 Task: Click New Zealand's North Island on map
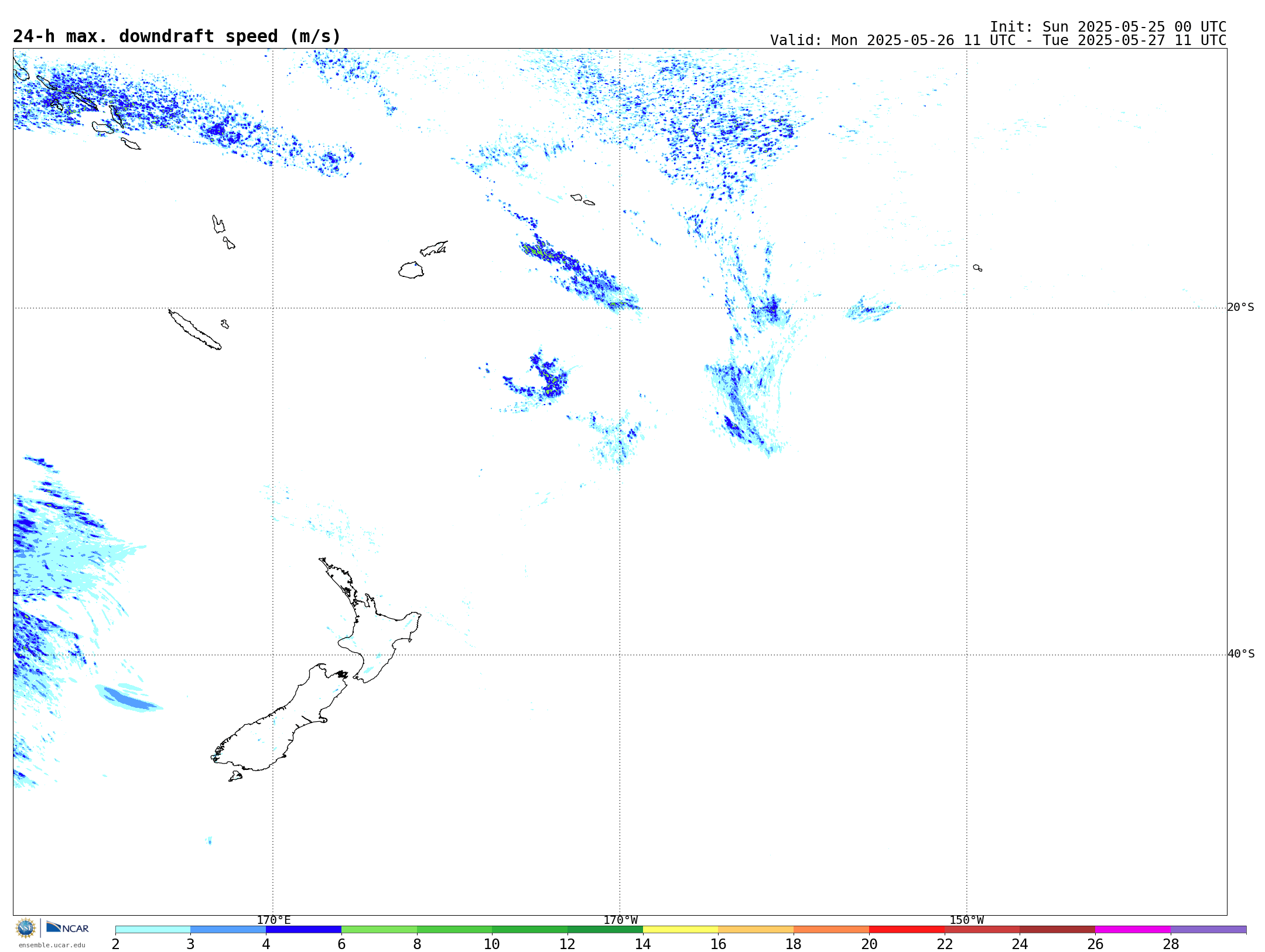click(x=375, y=632)
